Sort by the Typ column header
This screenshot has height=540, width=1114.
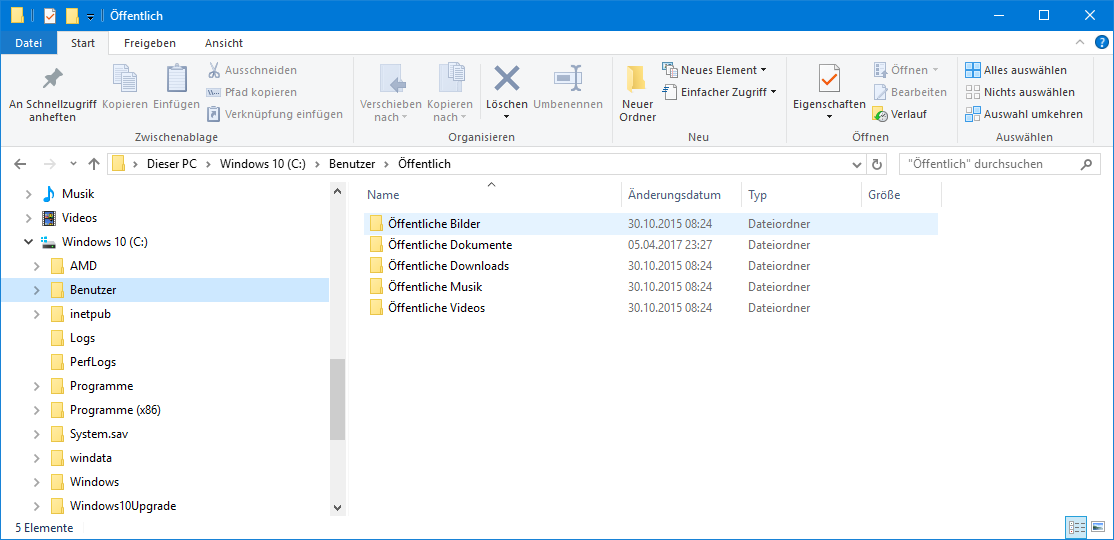(801, 195)
